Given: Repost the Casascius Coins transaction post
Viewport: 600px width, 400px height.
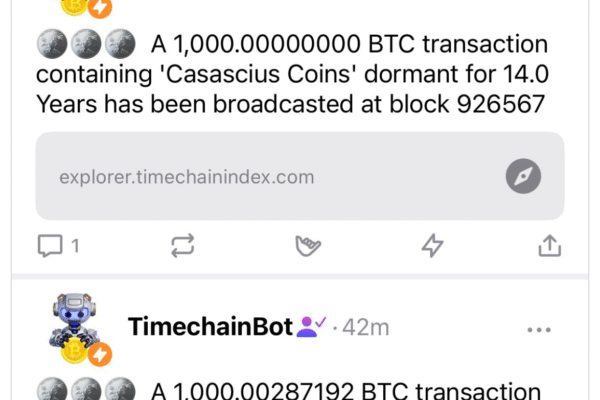Looking at the screenshot, I should 183,246.
